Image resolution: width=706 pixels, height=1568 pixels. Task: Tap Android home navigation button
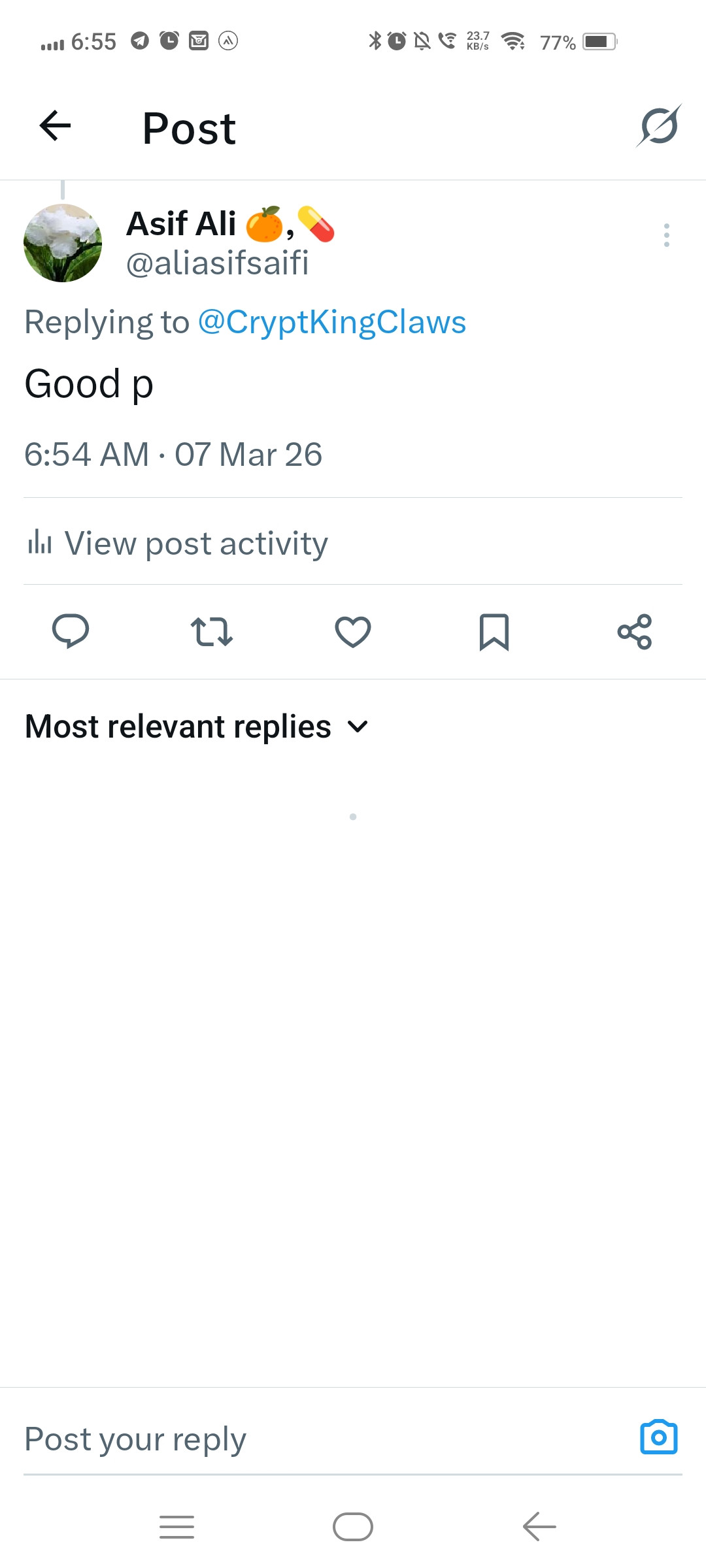tap(353, 1527)
